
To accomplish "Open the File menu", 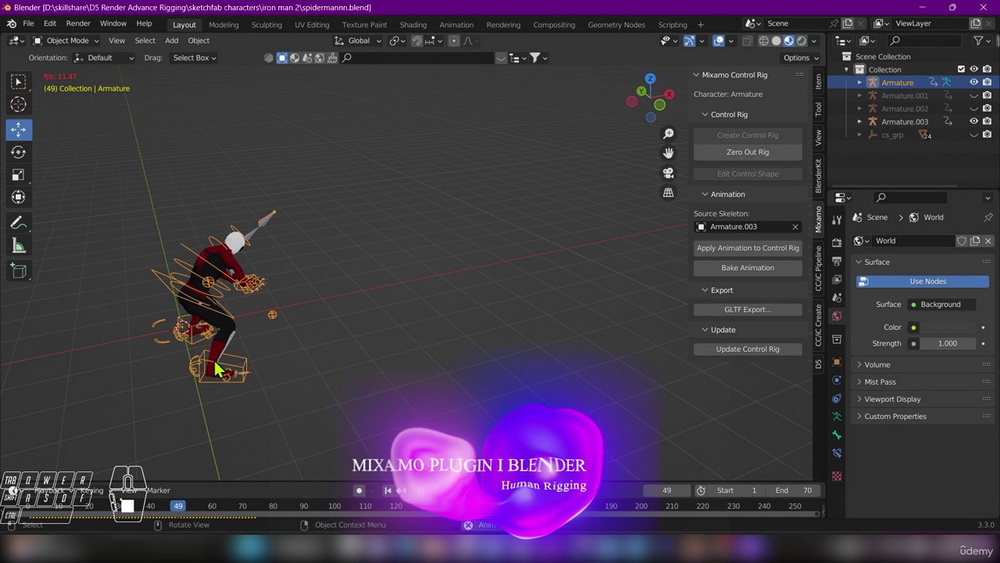I will point(29,24).
